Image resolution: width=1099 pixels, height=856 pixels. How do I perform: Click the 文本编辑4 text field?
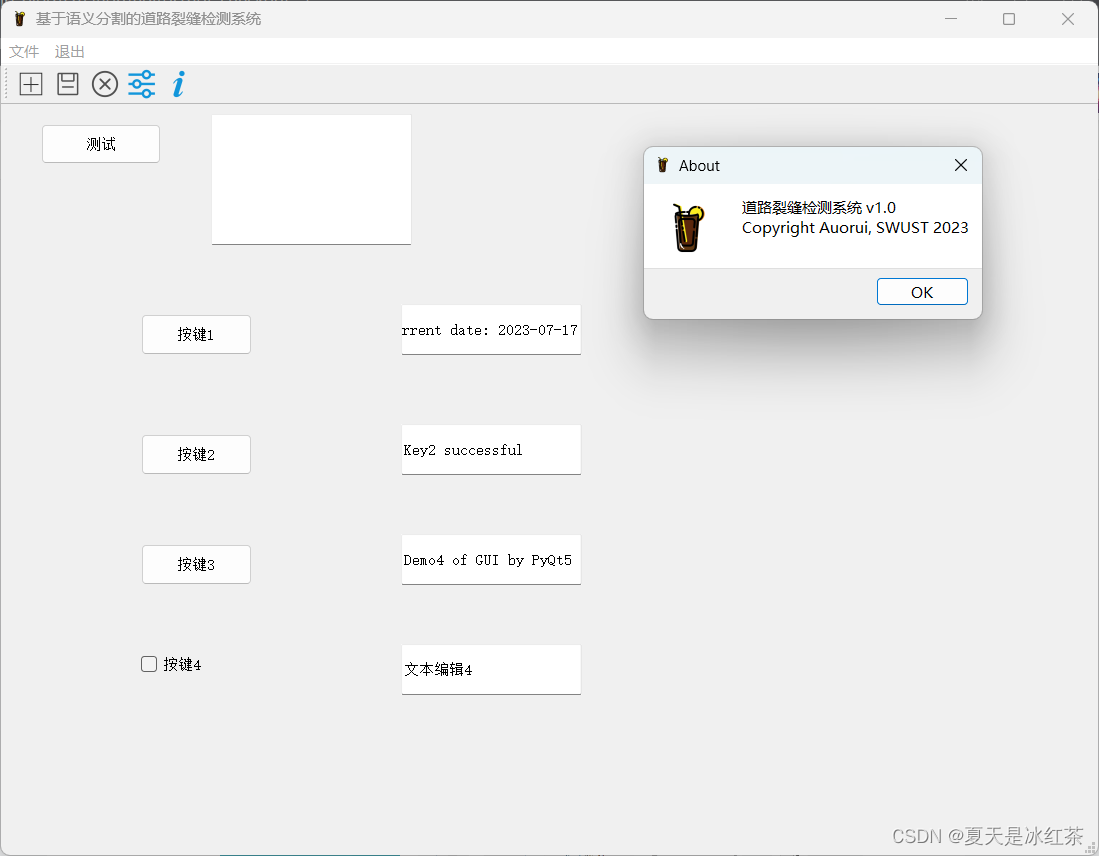(490, 669)
